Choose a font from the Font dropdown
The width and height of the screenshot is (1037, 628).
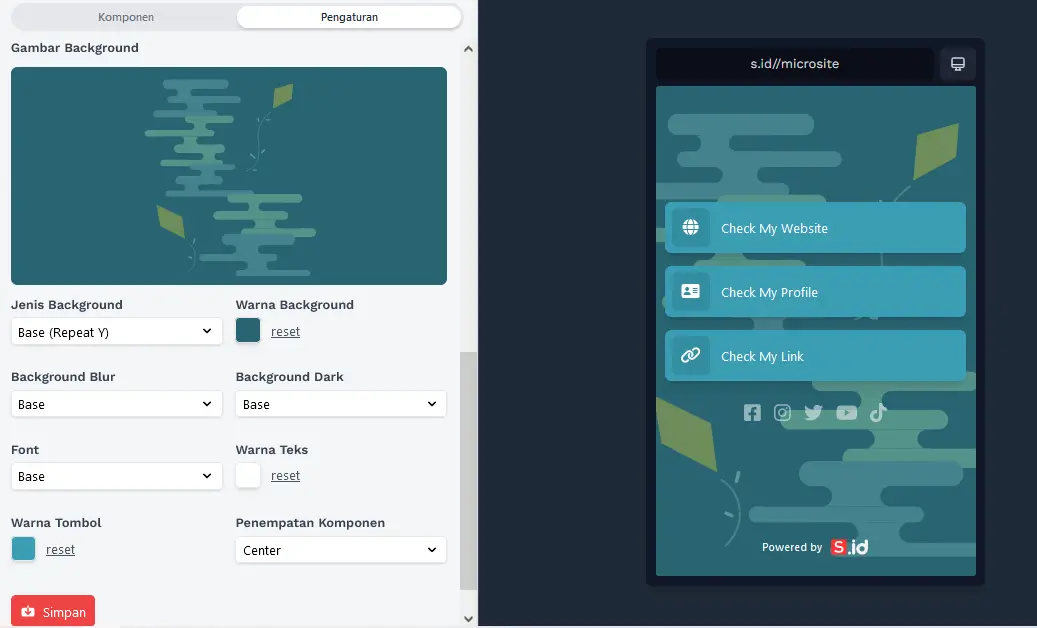pyautogui.click(x=116, y=477)
